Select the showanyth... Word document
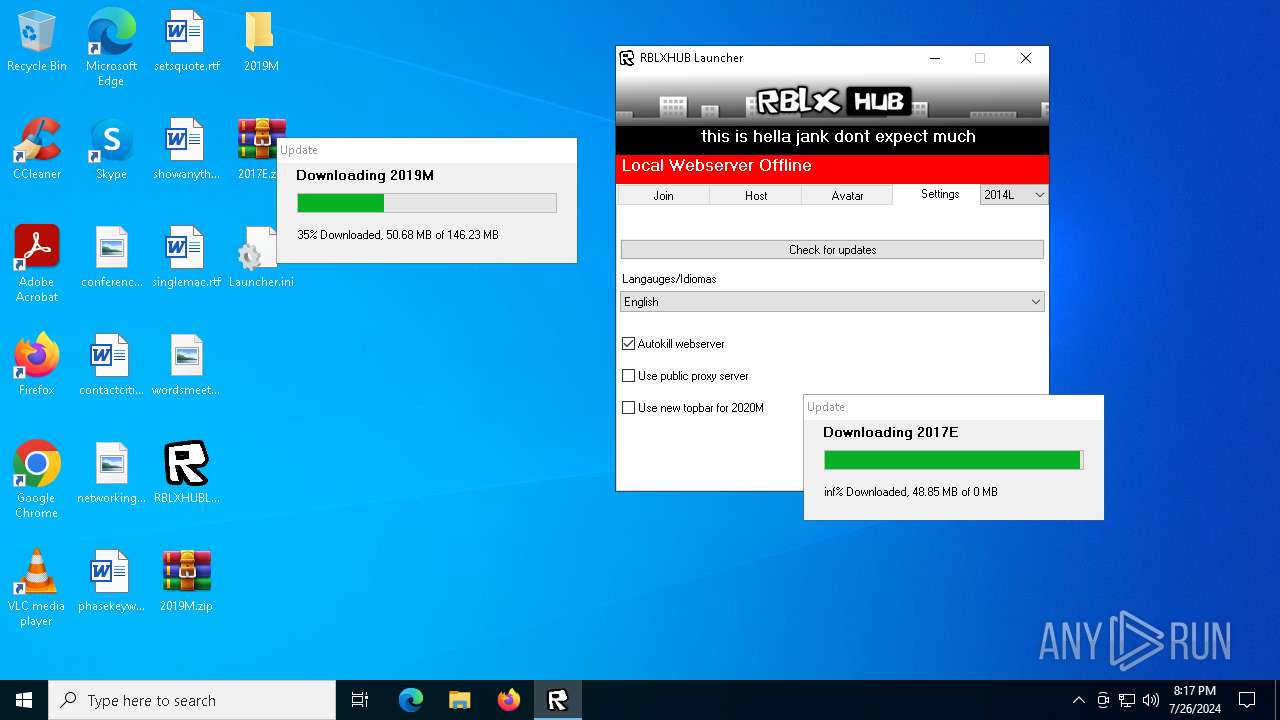This screenshot has width=1280, height=720. point(186,149)
